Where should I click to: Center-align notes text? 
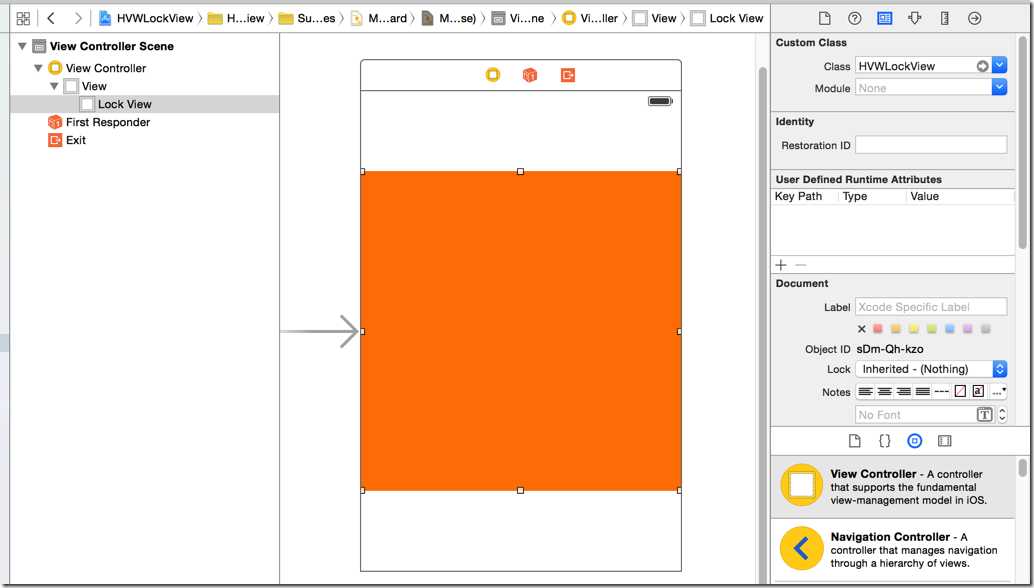[x=885, y=392]
